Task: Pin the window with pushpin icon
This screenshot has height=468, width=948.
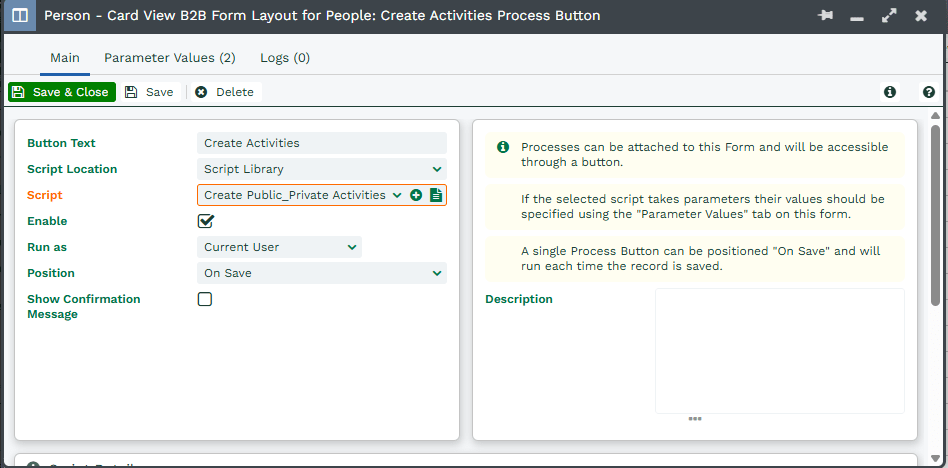Action: pyautogui.click(x=825, y=16)
